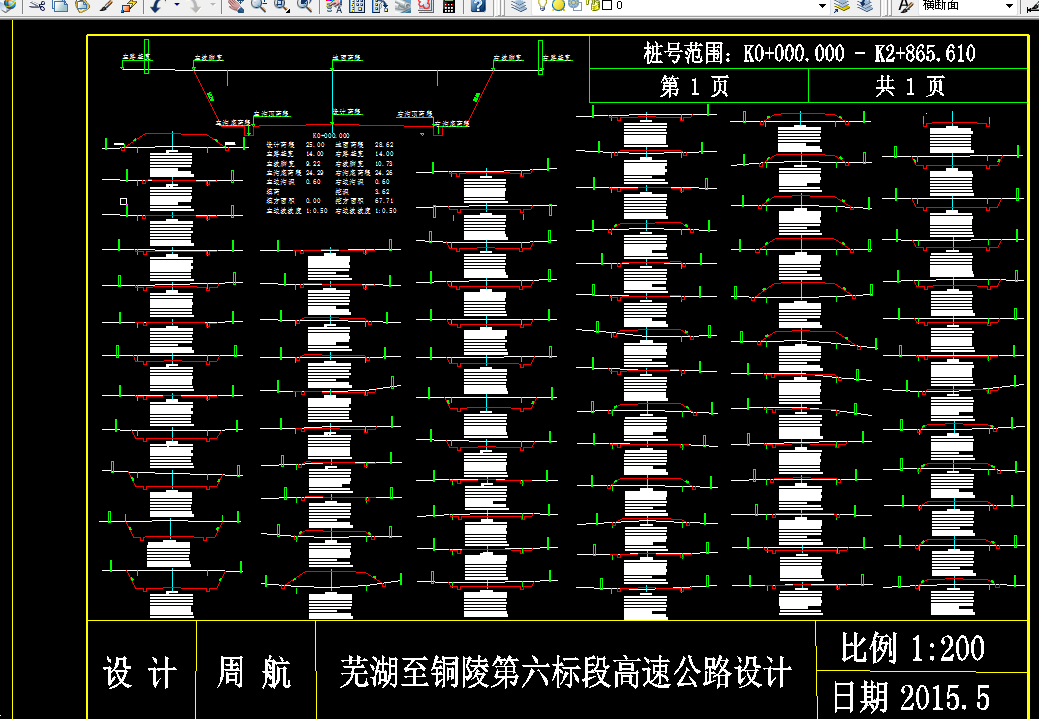
Task: Activate the Zoom Realtime magnifier tool
Action: (x=257, y=8)
